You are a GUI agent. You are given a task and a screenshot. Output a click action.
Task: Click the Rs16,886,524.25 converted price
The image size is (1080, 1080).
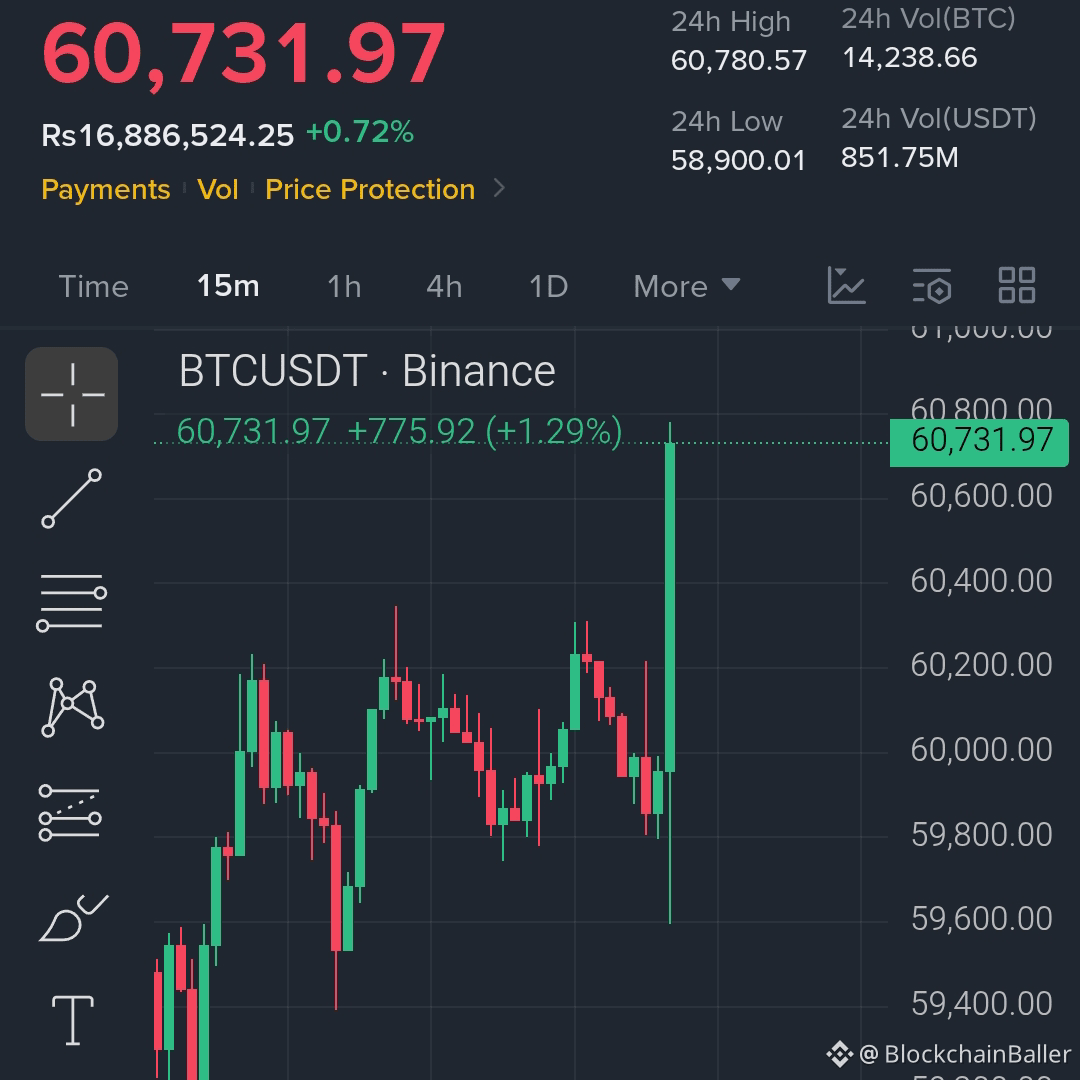pos(167,135)
